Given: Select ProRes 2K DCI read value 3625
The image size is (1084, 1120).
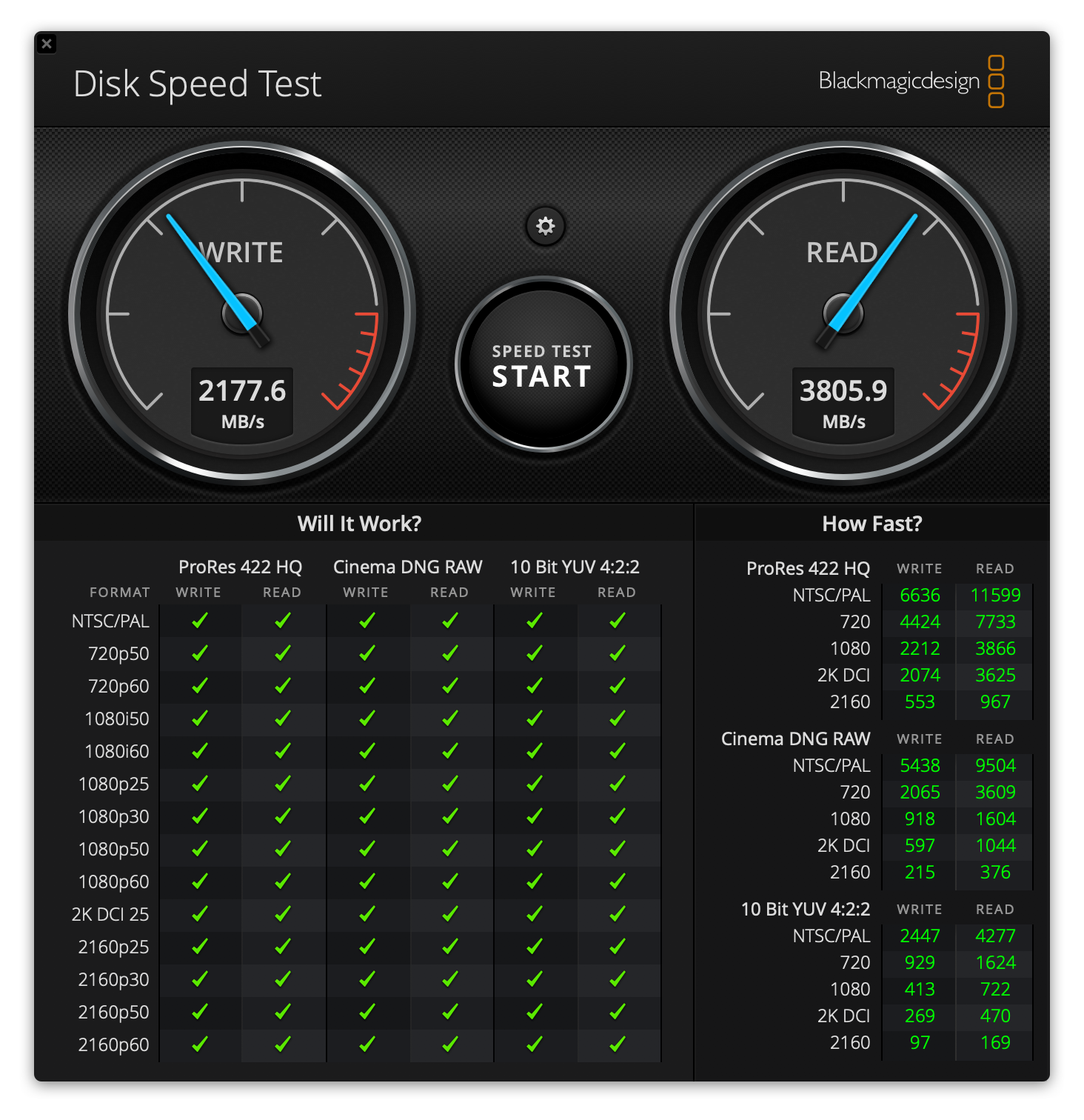Looking at the screenshot, I should [995, 675].
